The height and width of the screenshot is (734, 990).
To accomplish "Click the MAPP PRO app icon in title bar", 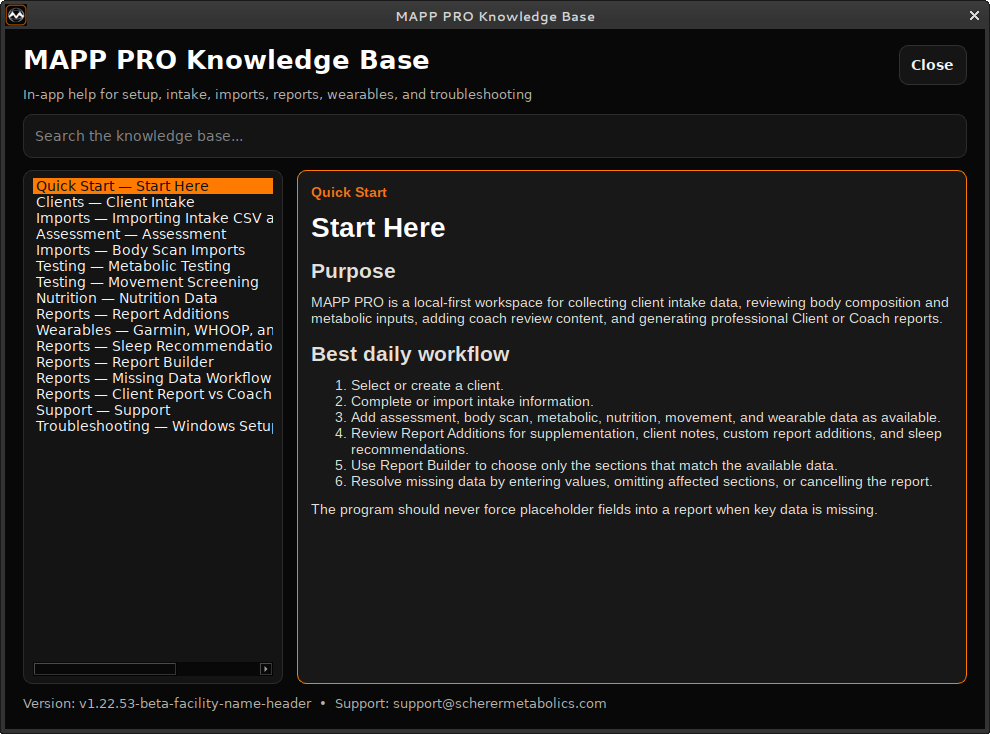I will [x=16, y=15].
